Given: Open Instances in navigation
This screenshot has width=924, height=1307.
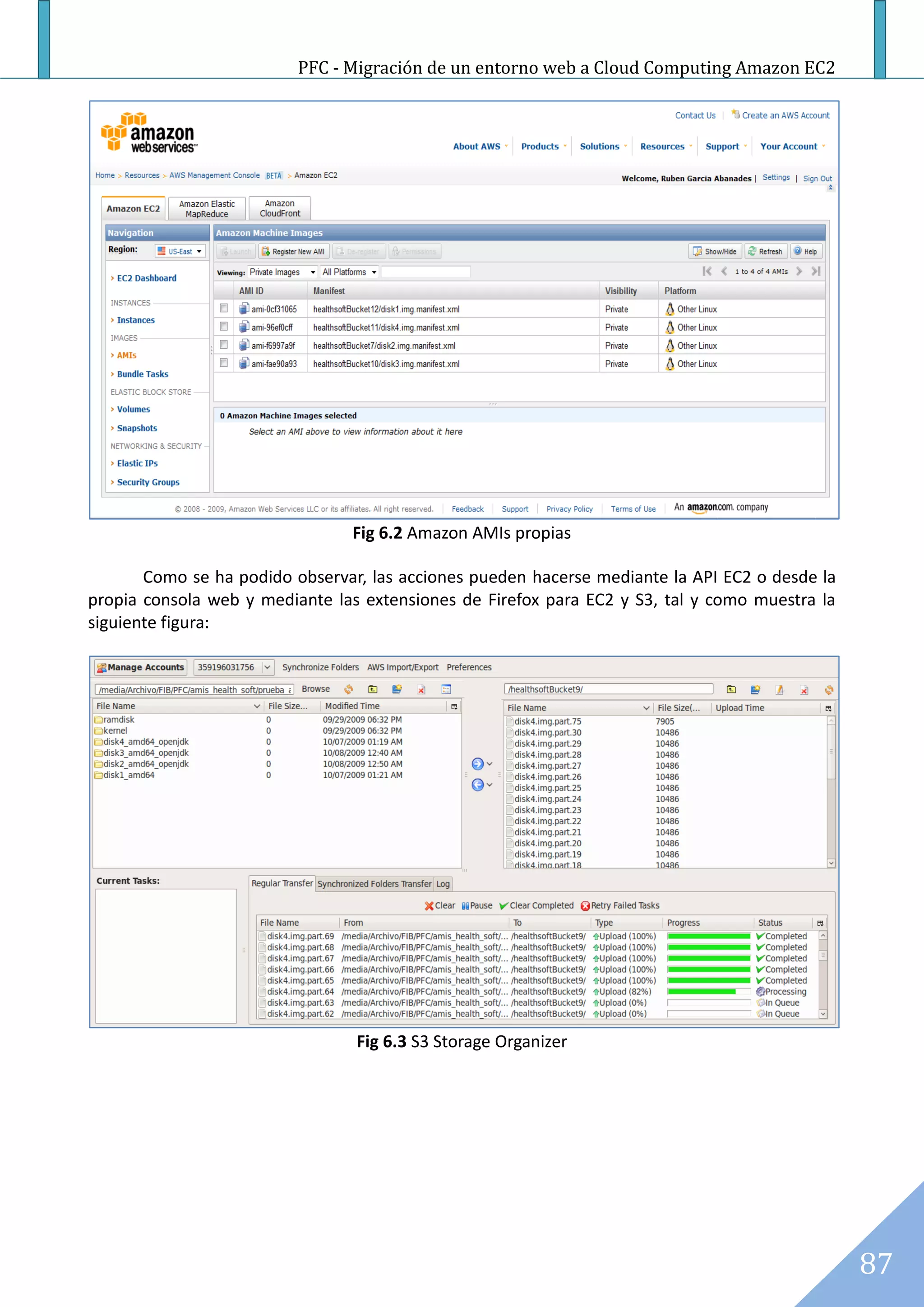Looking at the screenshot, I should [x=135, y=320].
